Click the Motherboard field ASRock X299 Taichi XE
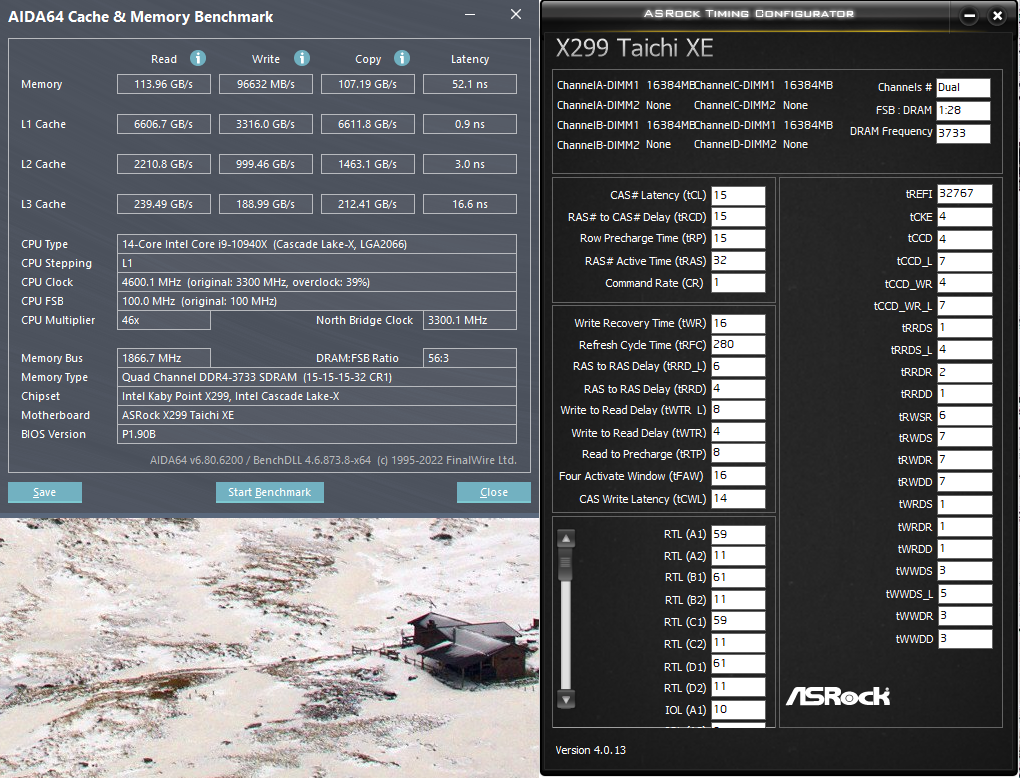 317,415
